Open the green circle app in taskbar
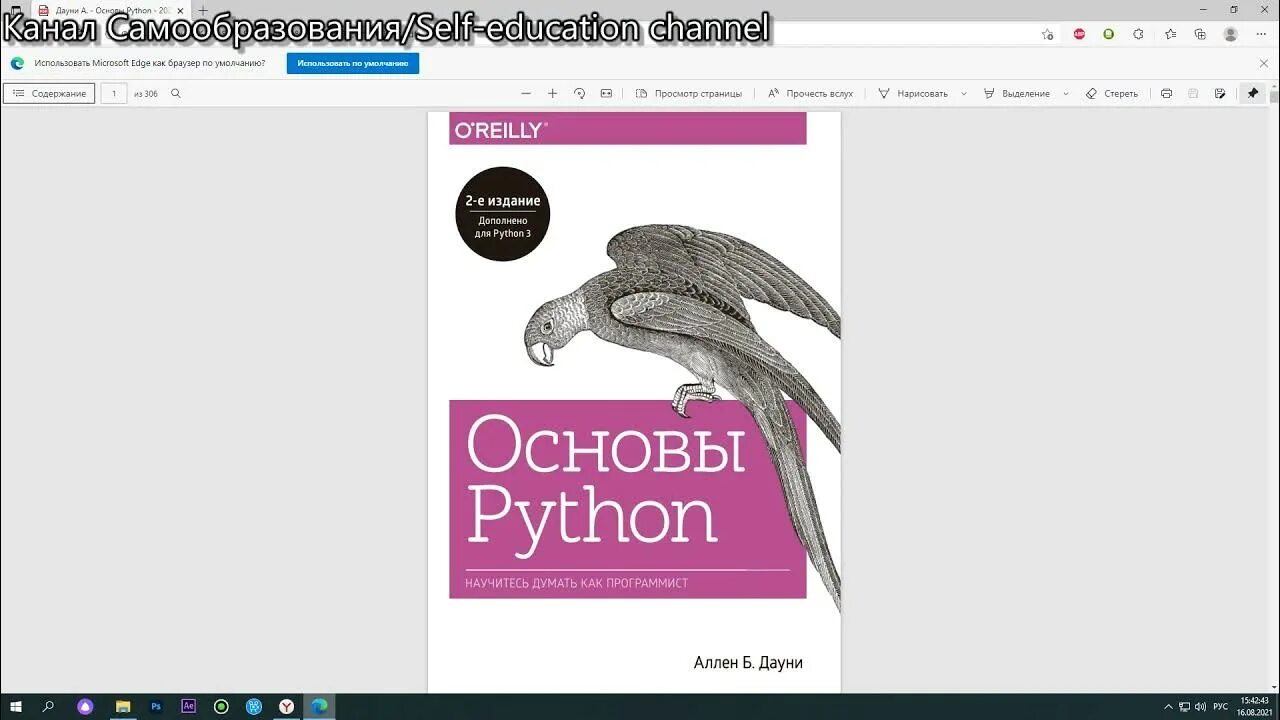Viewport: 1280px width, 720px height. (221, 706)
